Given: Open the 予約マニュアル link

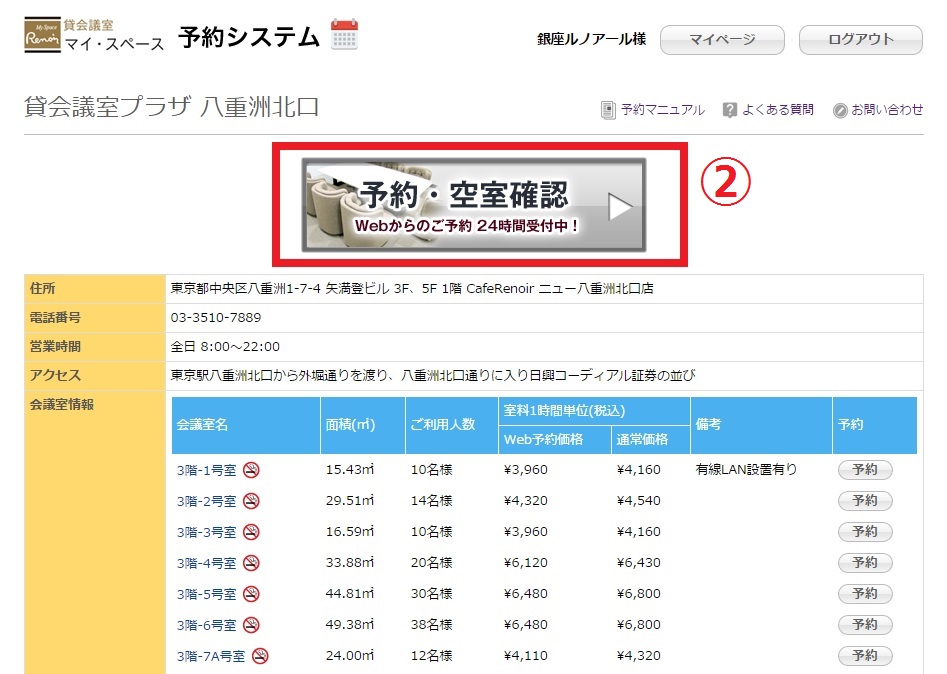Looking at the screenshot, I should (x=663, y=110).
